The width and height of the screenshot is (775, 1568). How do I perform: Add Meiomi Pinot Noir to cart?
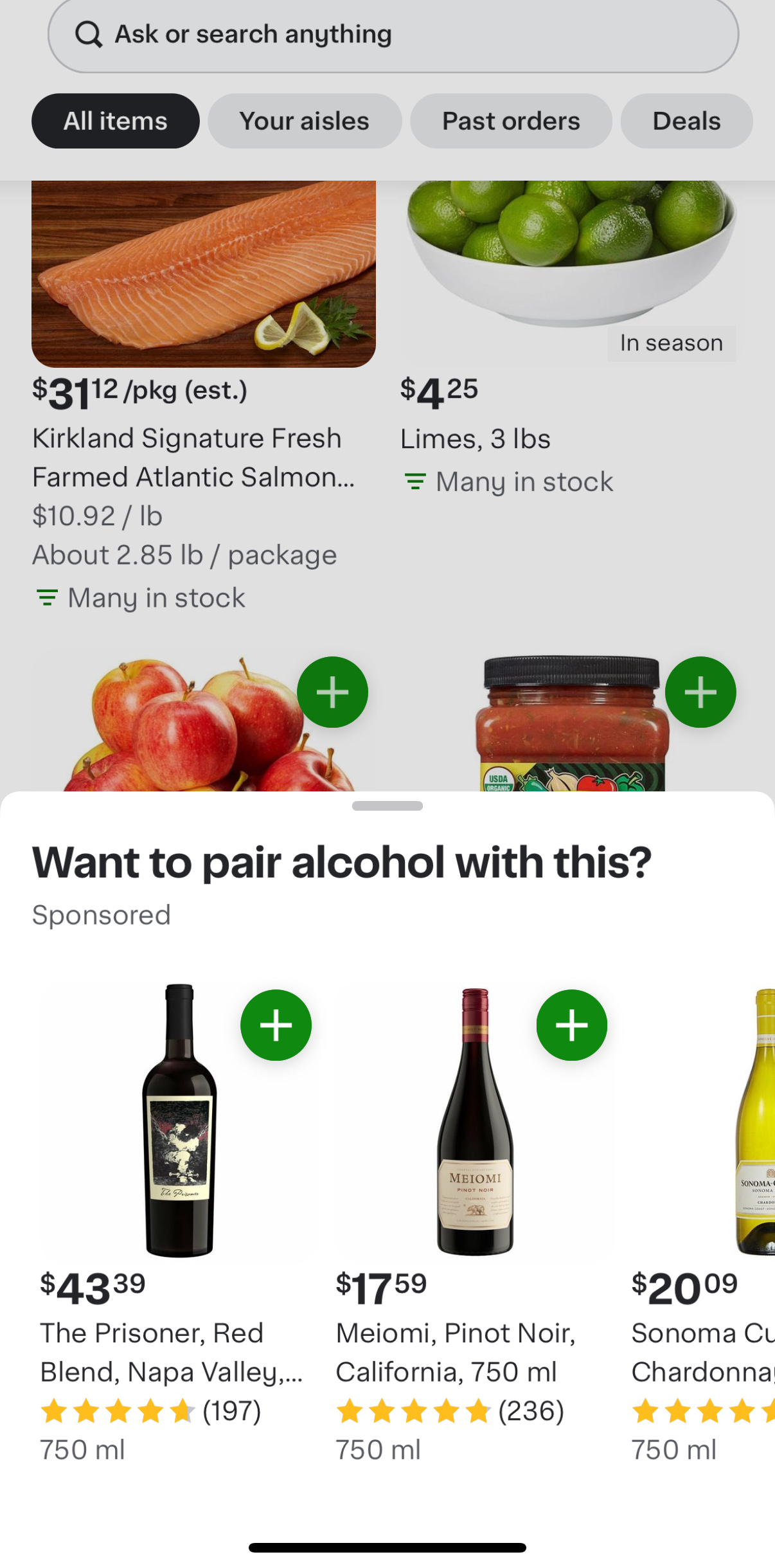click(571, 1025)
